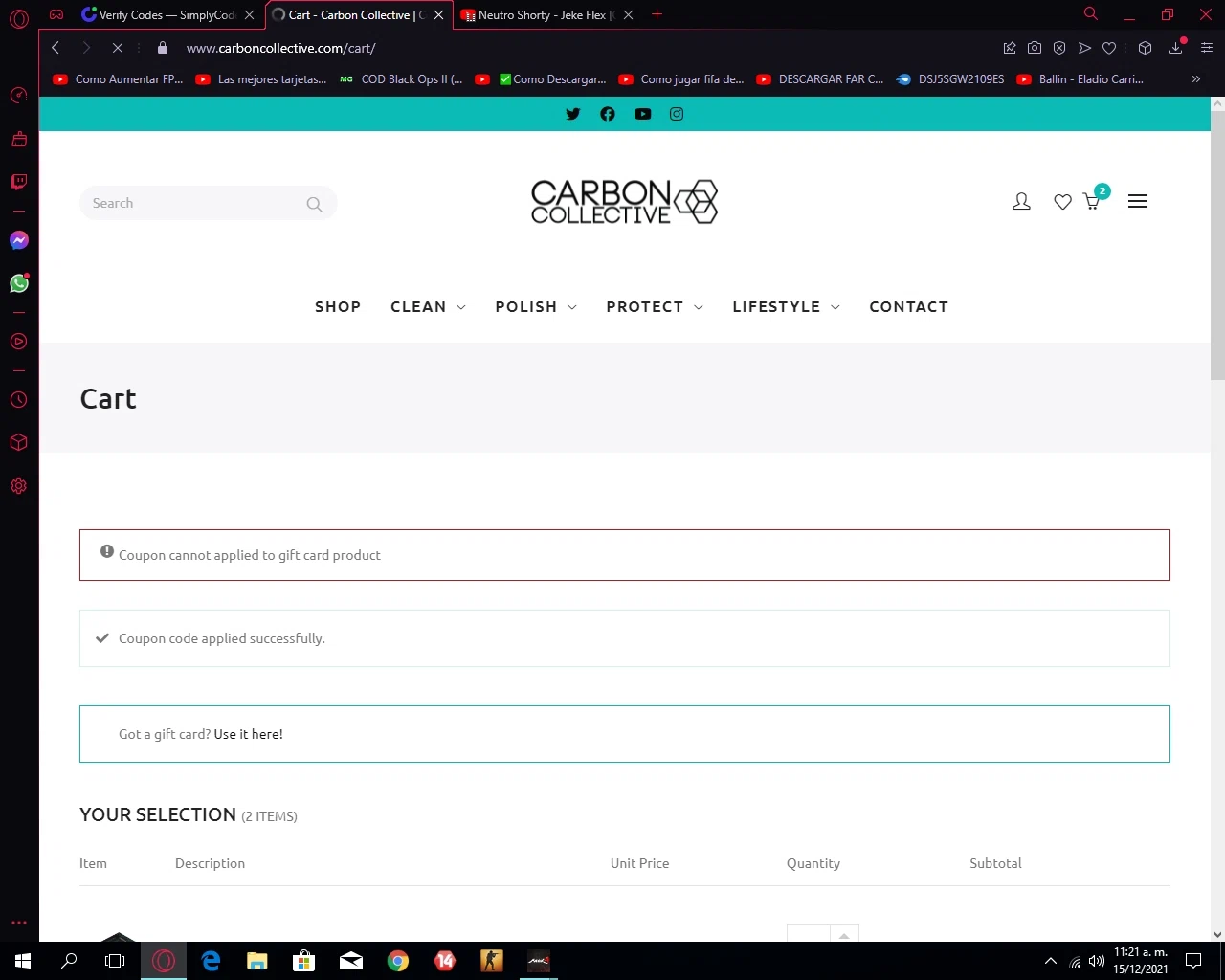Click the Opera snapshot camera icon

click(1035, 48)
